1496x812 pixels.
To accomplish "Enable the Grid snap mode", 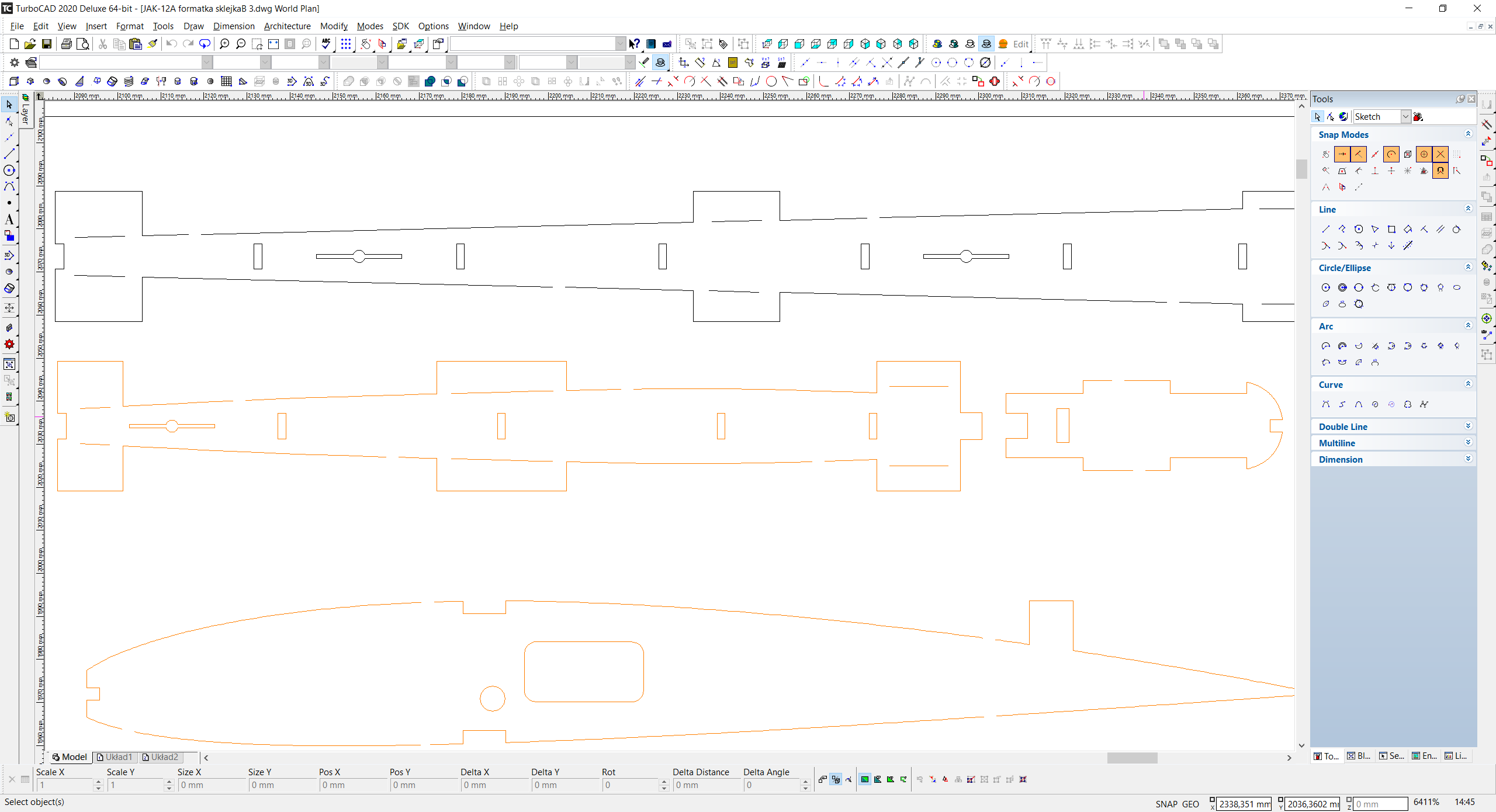I will (1457, 154).
